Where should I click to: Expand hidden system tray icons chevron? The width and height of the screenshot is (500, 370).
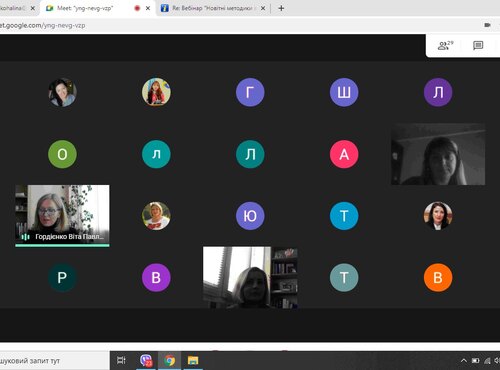pyautogui.click(x=463, y=361)
